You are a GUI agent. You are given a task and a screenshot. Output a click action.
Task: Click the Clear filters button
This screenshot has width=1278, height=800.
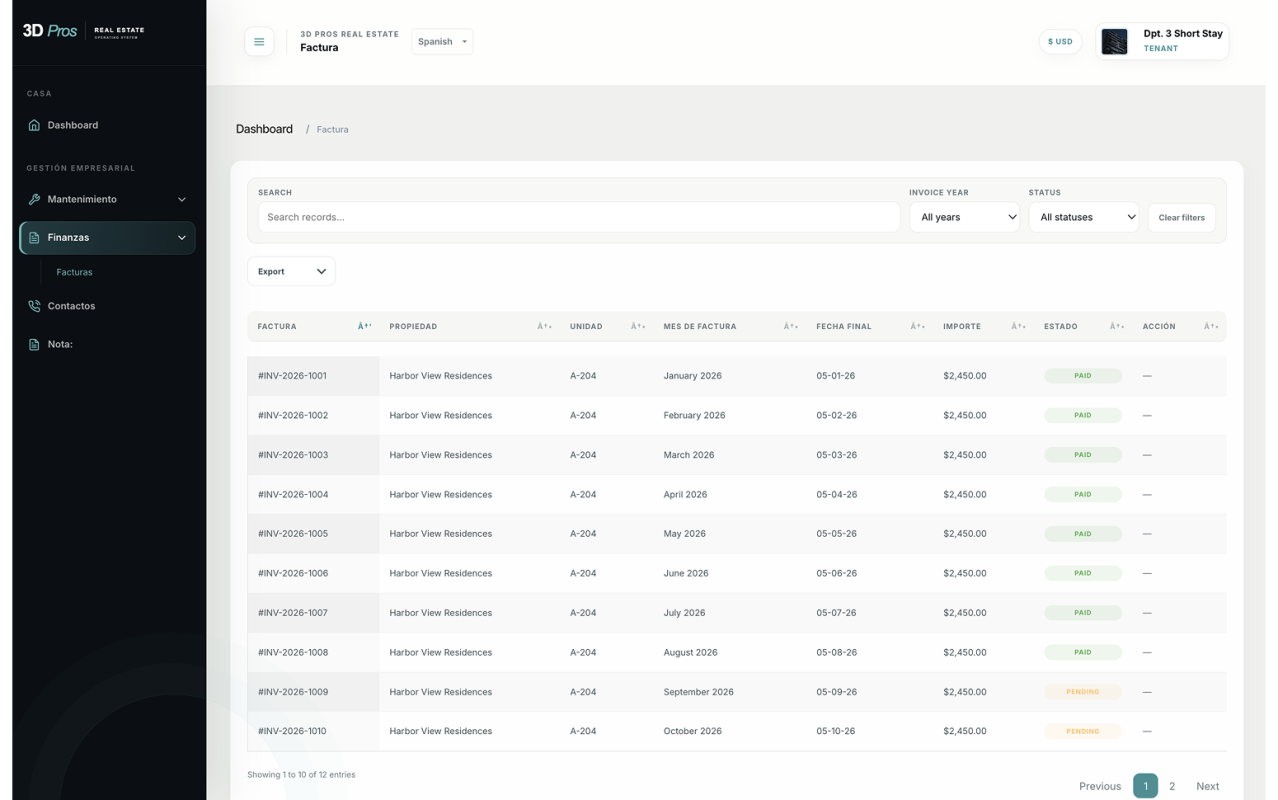[x=1182, y=217]
